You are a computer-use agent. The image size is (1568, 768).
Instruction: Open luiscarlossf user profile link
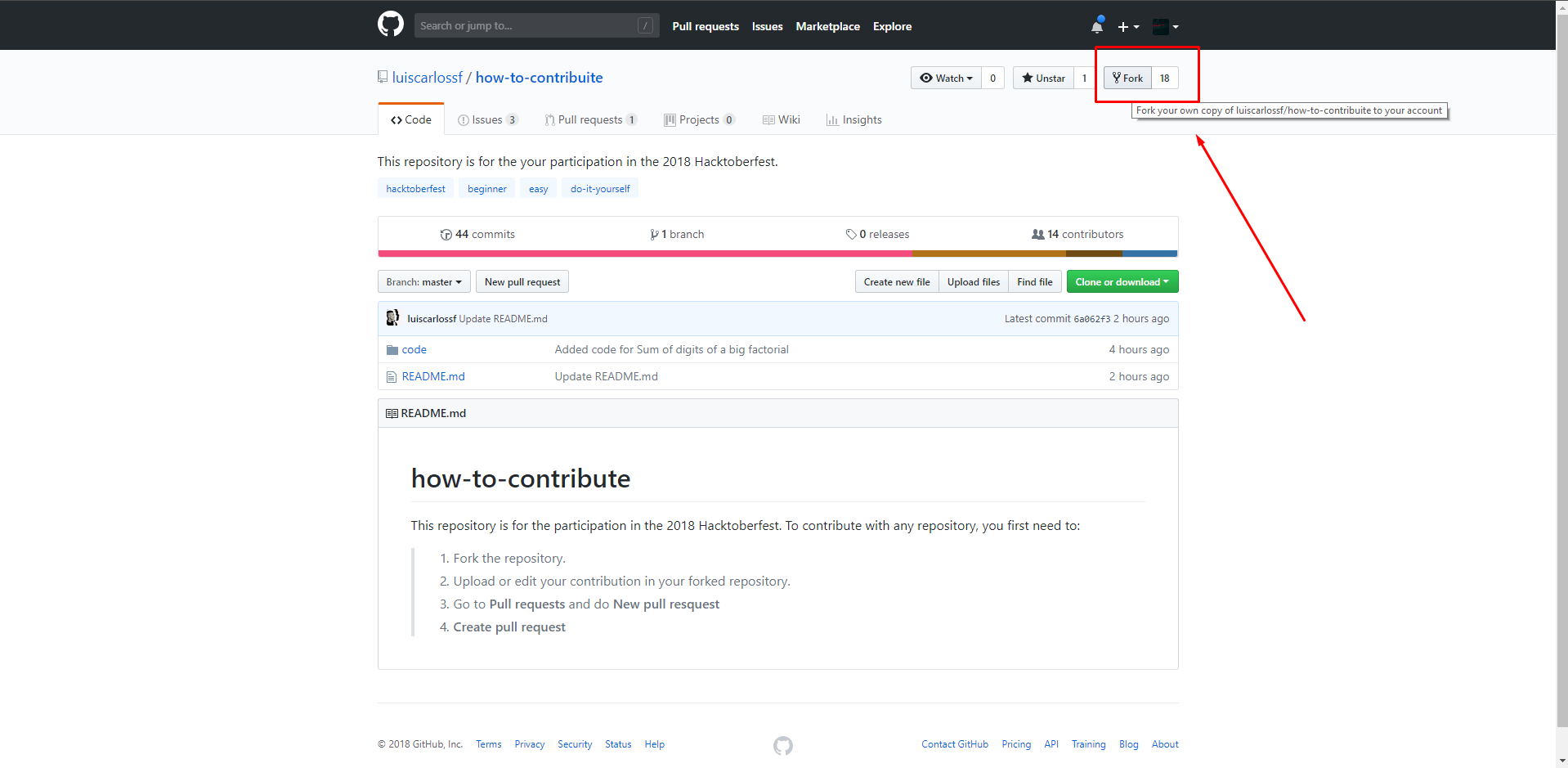point(428,78)
